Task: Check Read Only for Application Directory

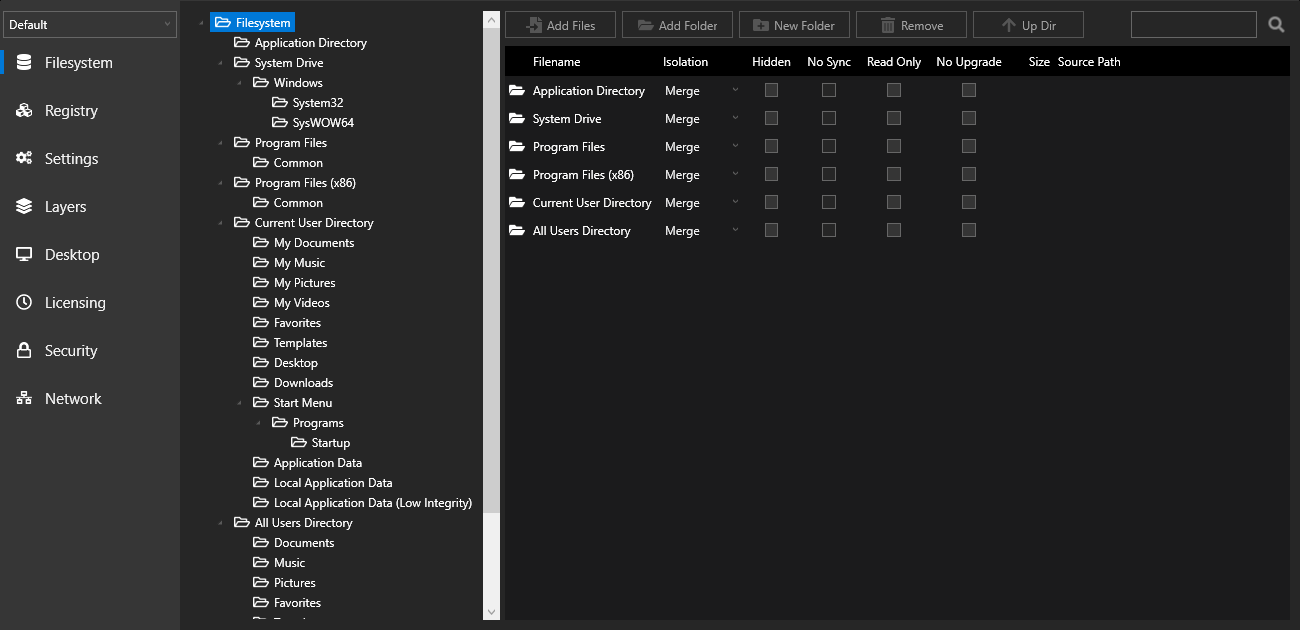Action: click(x=894, y=90)
